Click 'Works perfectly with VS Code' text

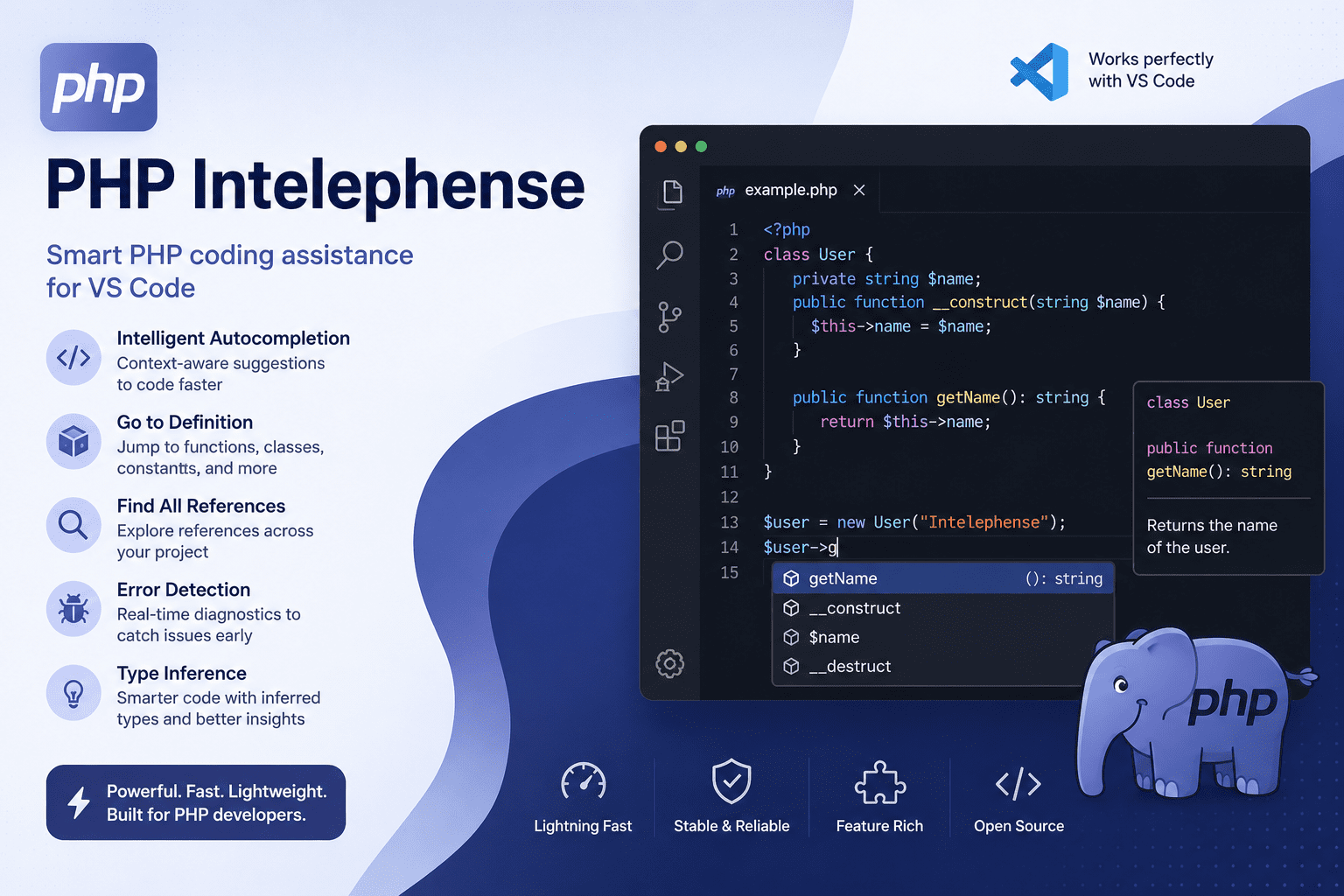(x=1151, y=70)
